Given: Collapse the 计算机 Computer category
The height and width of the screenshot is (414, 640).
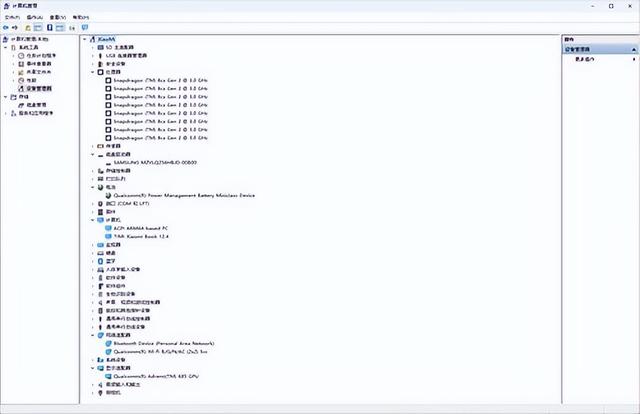Looking at the screenshot, I should pos(93,220).
